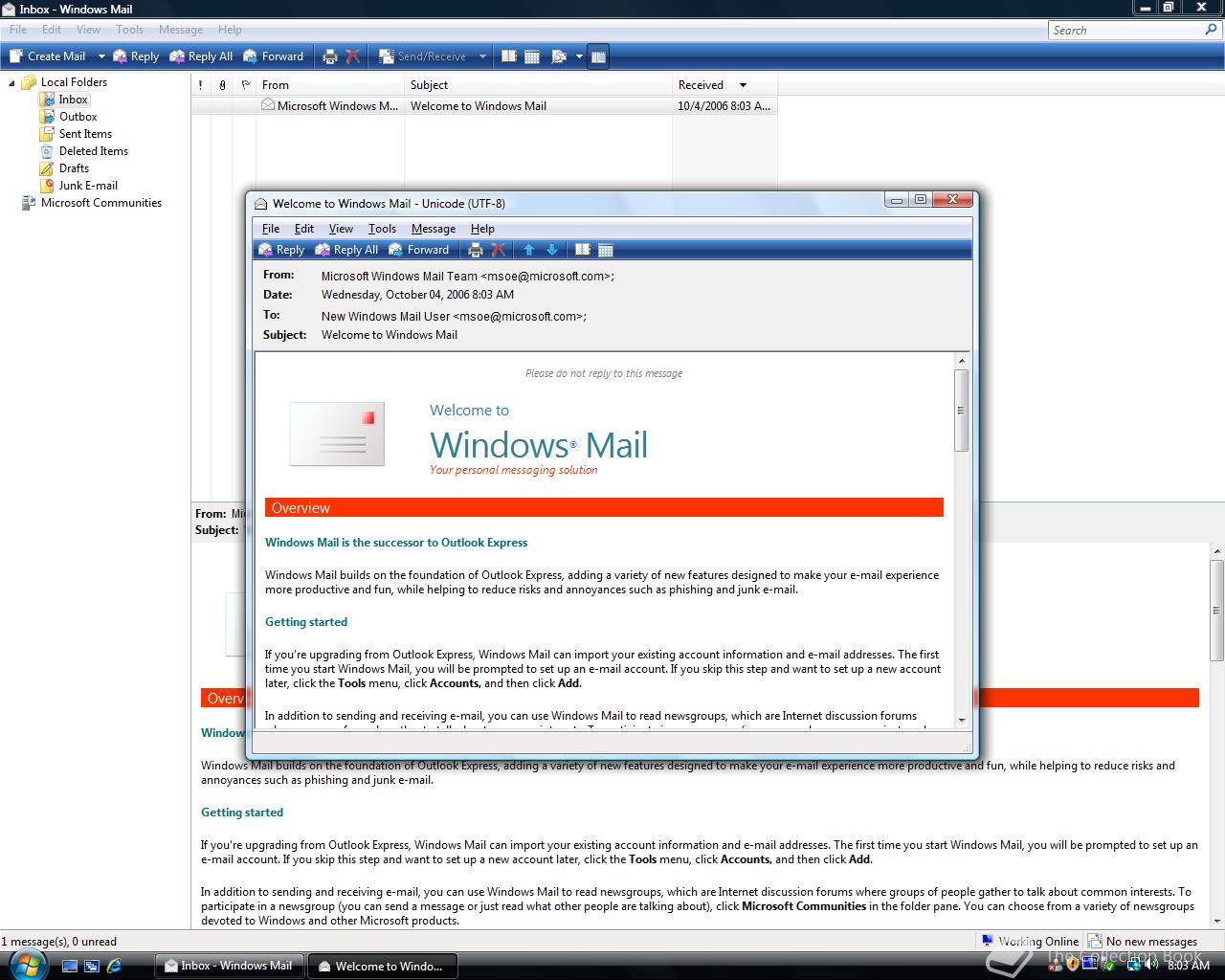Click Reply All in the Inbox window toolbar
1225x980 pixels.
[x=201, y=56]
